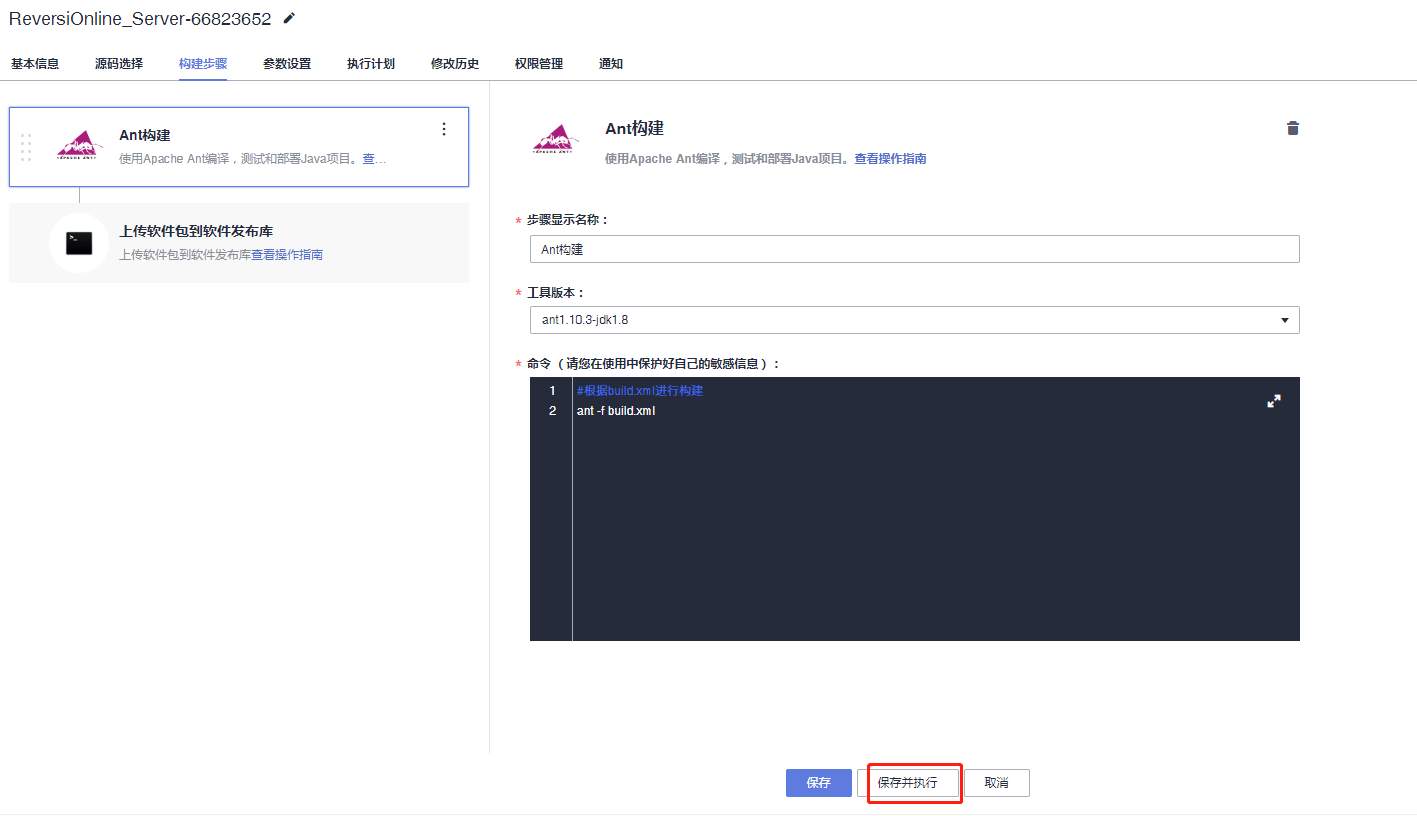Screen dimensions: 1417x816
Task: Open 查看操作指南 link in Ant构建 detail panel
Action: [890, 159]
